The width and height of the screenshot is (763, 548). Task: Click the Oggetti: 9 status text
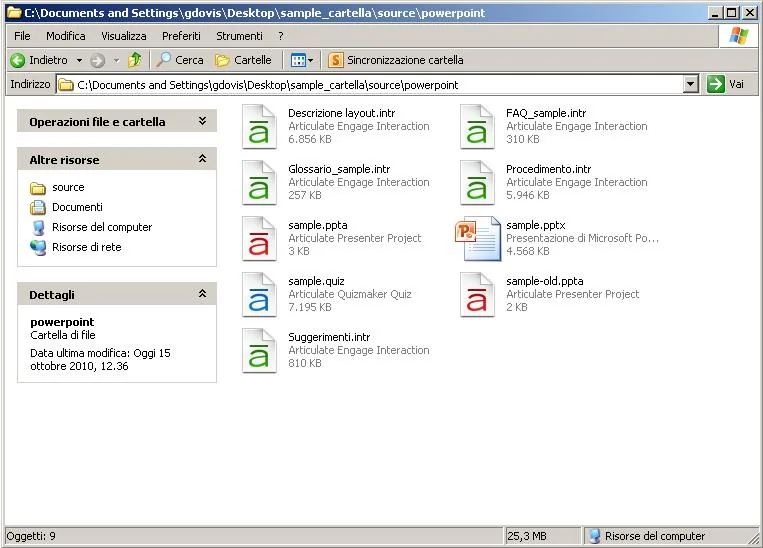click(31, 536)
